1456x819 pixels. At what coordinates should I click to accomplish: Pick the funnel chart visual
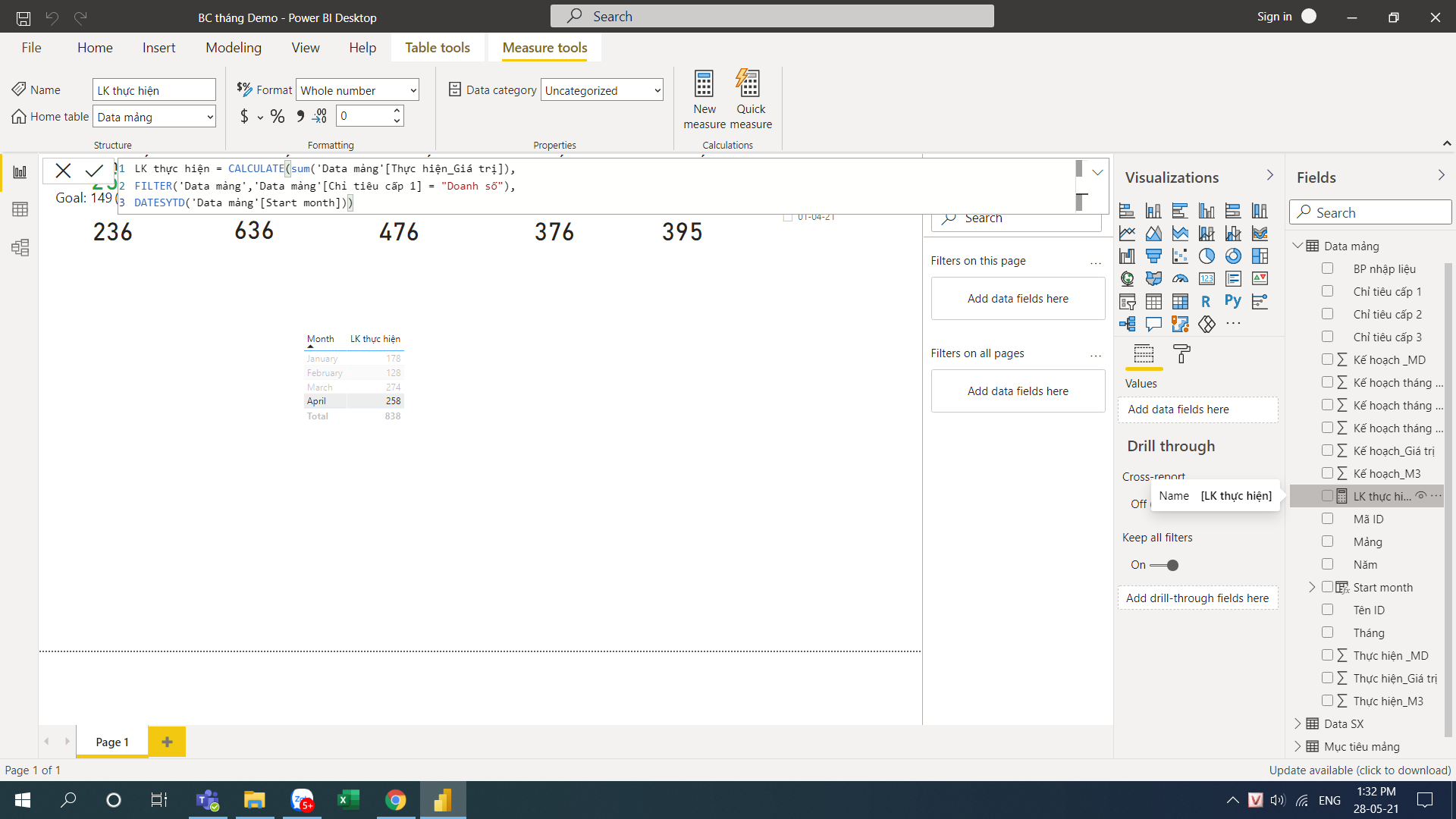(1153, 256)
